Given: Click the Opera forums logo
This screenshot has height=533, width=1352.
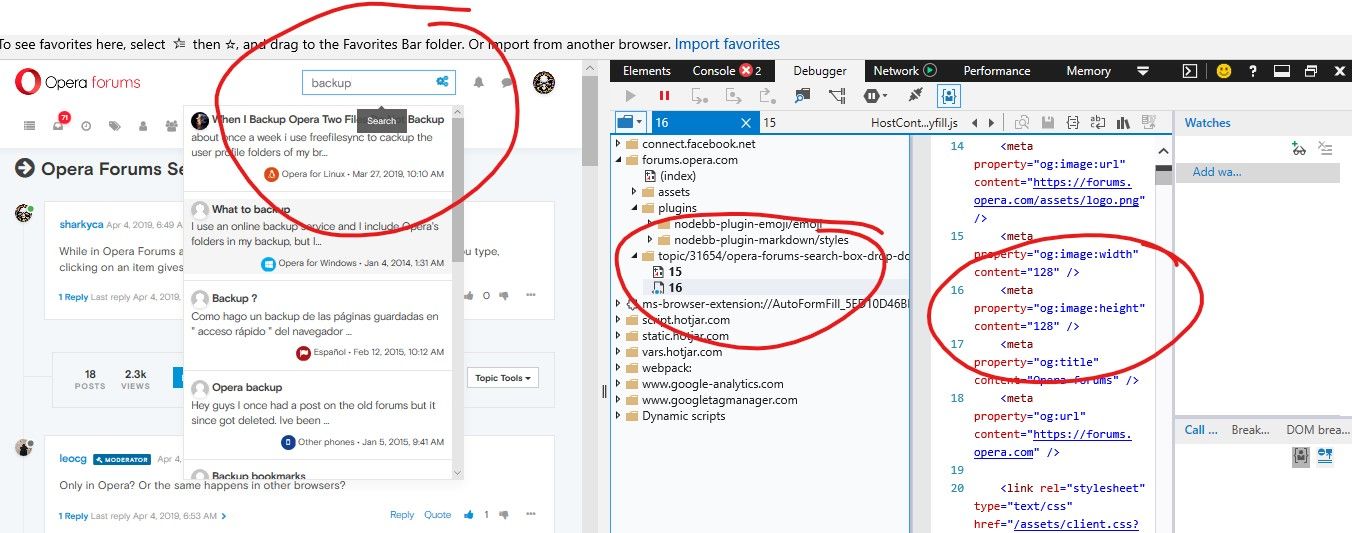Looking at the screenshot, I should point(78,83).
